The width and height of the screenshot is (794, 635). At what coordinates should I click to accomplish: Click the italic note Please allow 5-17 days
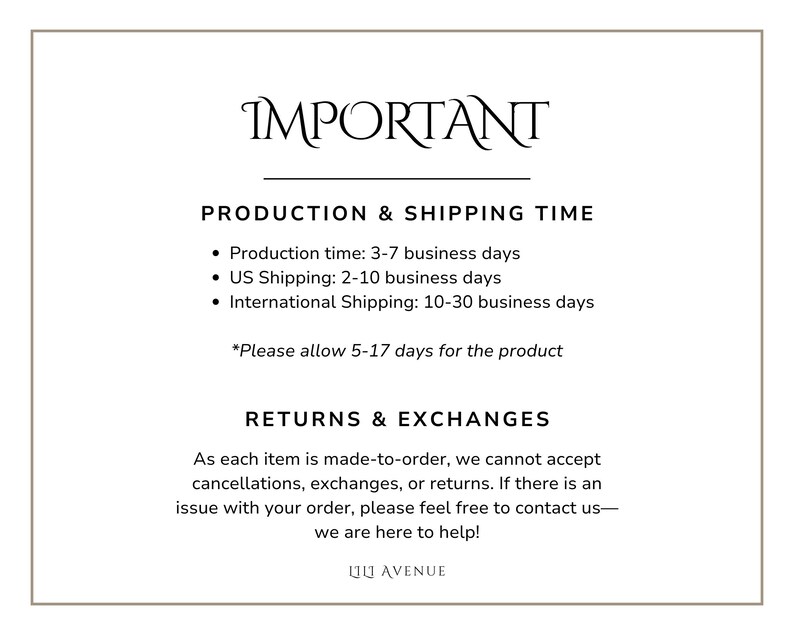point(397,350)
